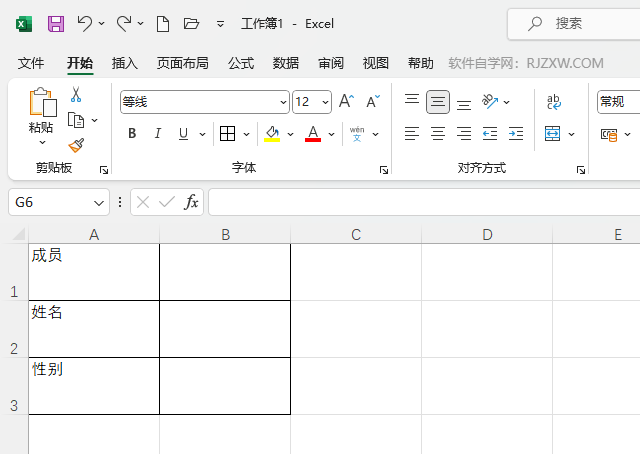Select cell containing 姓名
Viewport: 640px width, 454px height.
94,329
